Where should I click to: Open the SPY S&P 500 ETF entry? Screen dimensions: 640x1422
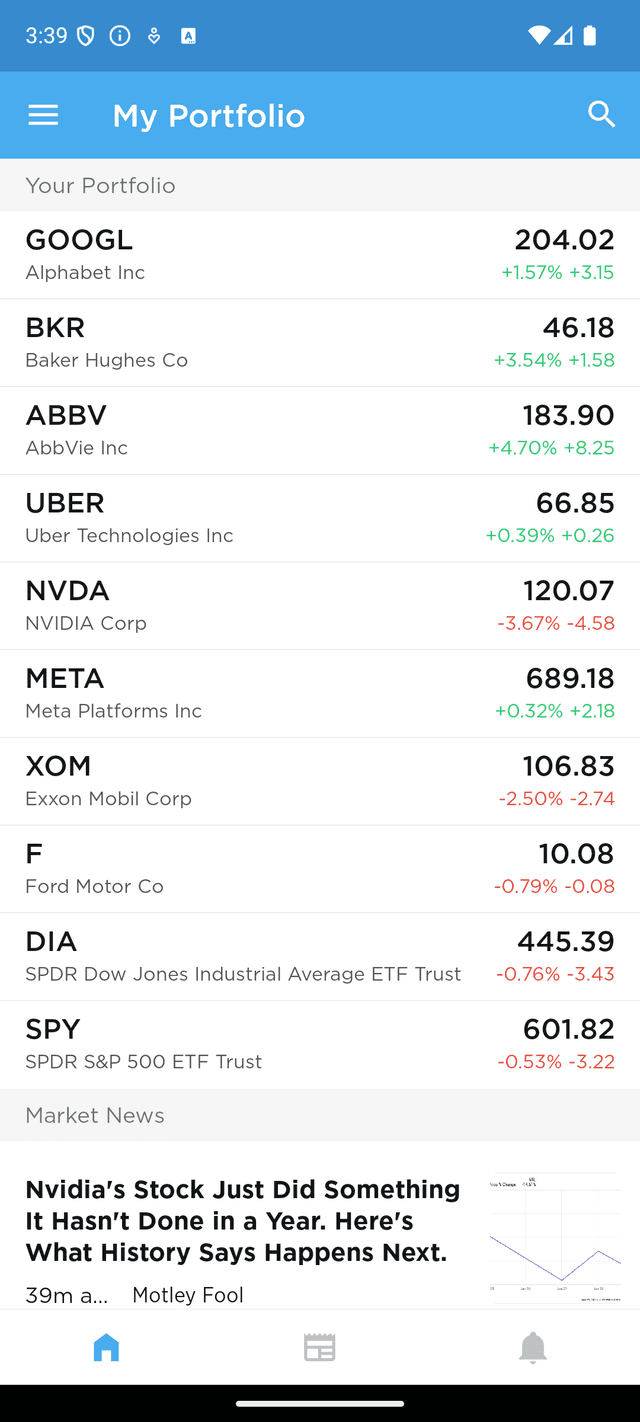320,1043
